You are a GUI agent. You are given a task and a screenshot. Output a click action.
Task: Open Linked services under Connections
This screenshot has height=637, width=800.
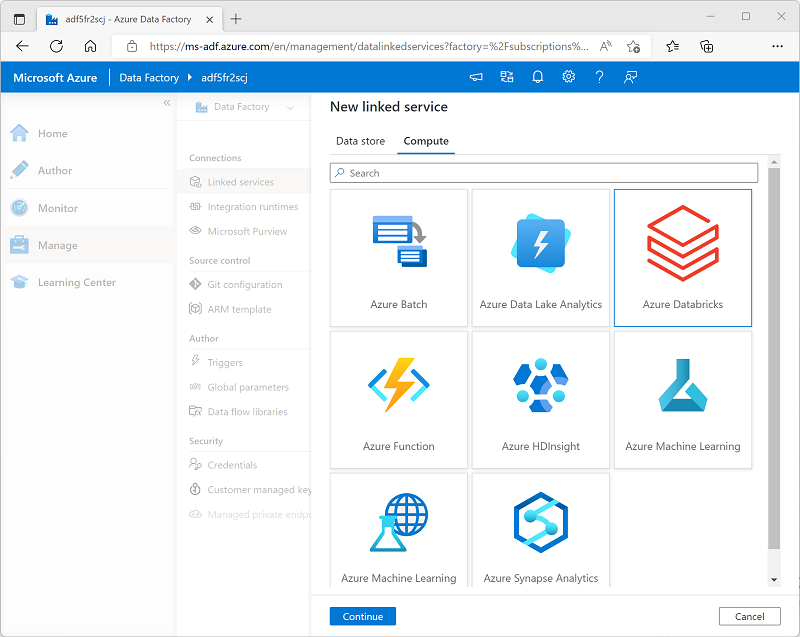[x=244, y=182]
